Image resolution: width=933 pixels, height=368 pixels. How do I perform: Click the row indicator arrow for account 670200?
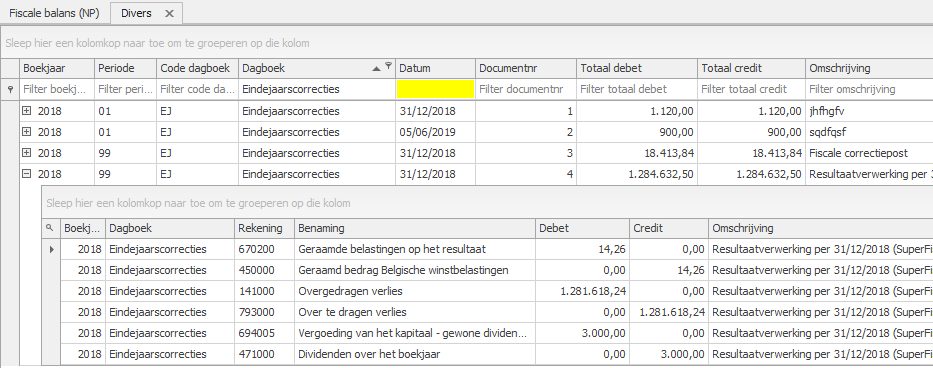point(51,250)
